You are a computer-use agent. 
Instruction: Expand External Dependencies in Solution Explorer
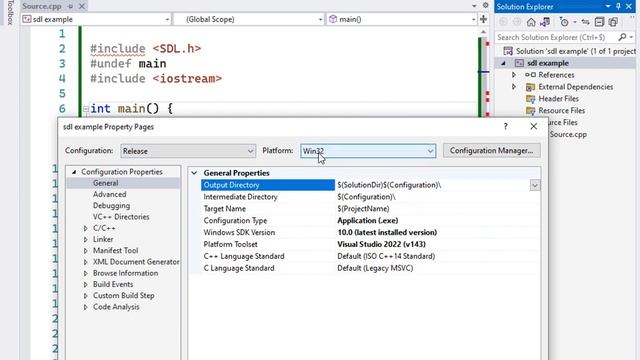coord(514,87)
